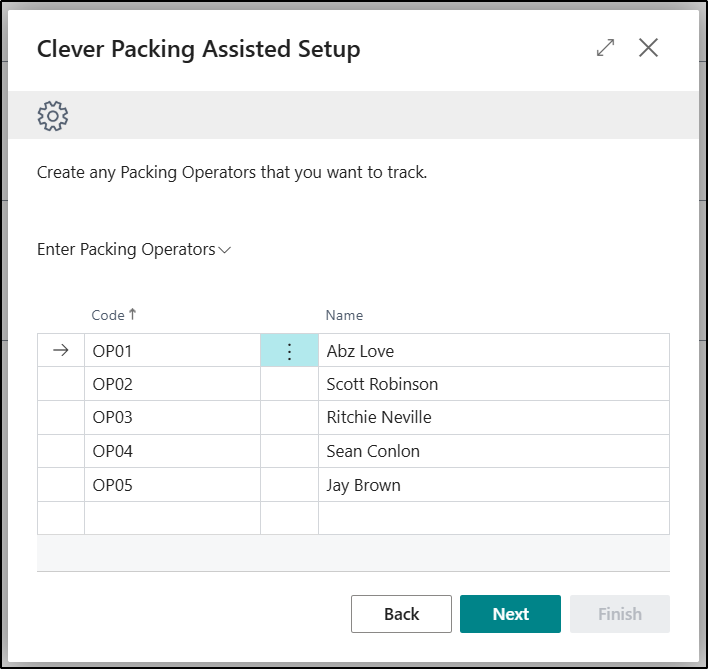This screenshot has width=708, height=669.
Task: Select the OP03 code cell
Action: 172,418
